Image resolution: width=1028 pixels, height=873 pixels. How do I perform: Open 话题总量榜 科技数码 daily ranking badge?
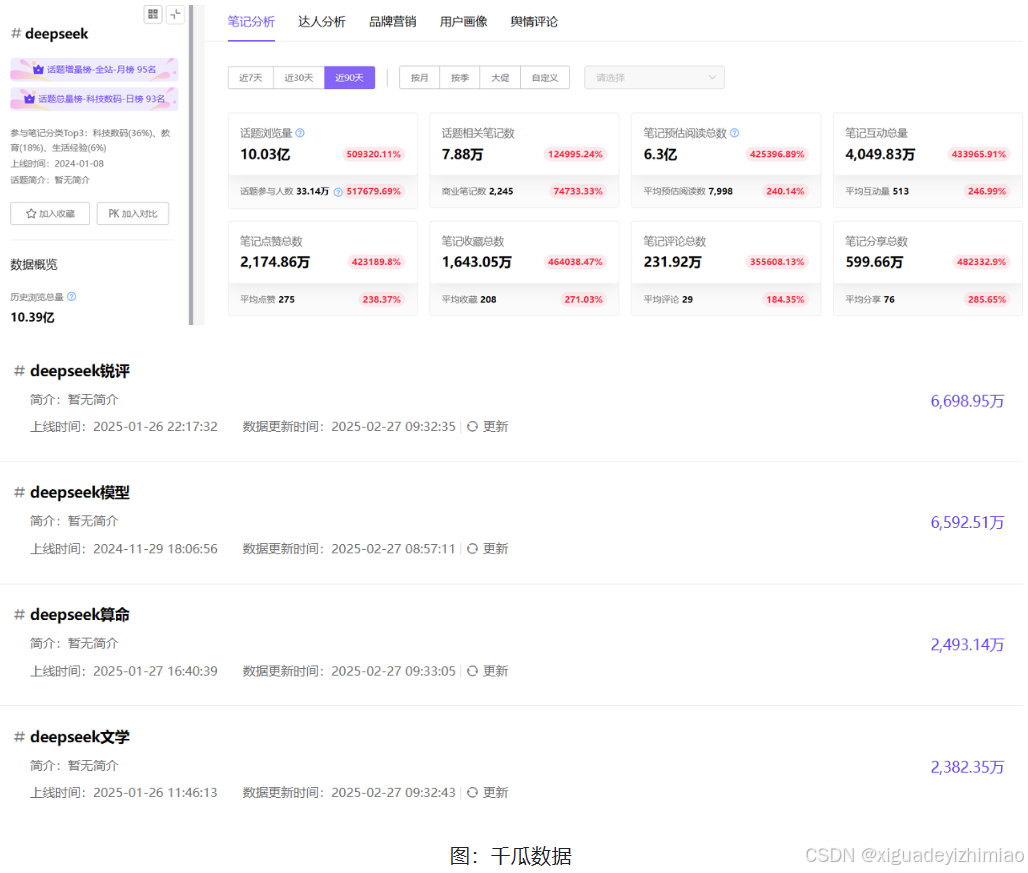pyautogui.click(x=94, y=99)
